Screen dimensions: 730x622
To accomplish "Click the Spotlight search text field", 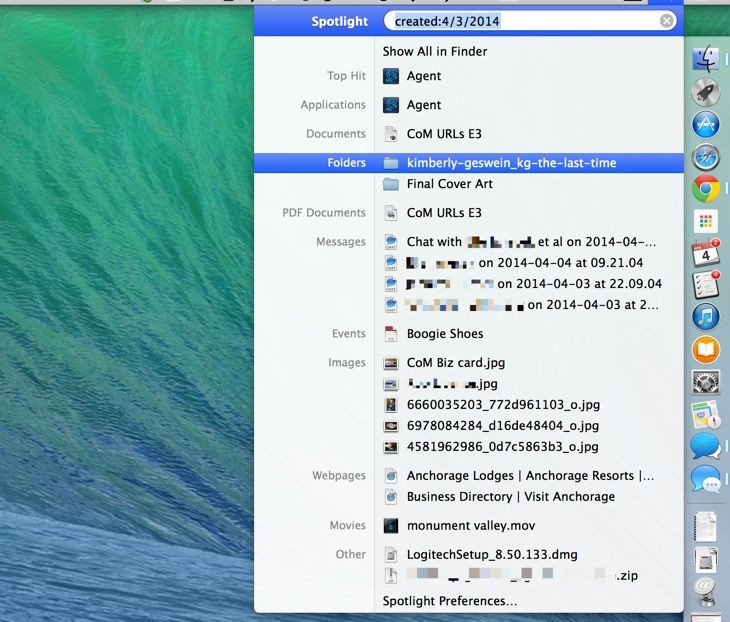I will pos(520,21).
